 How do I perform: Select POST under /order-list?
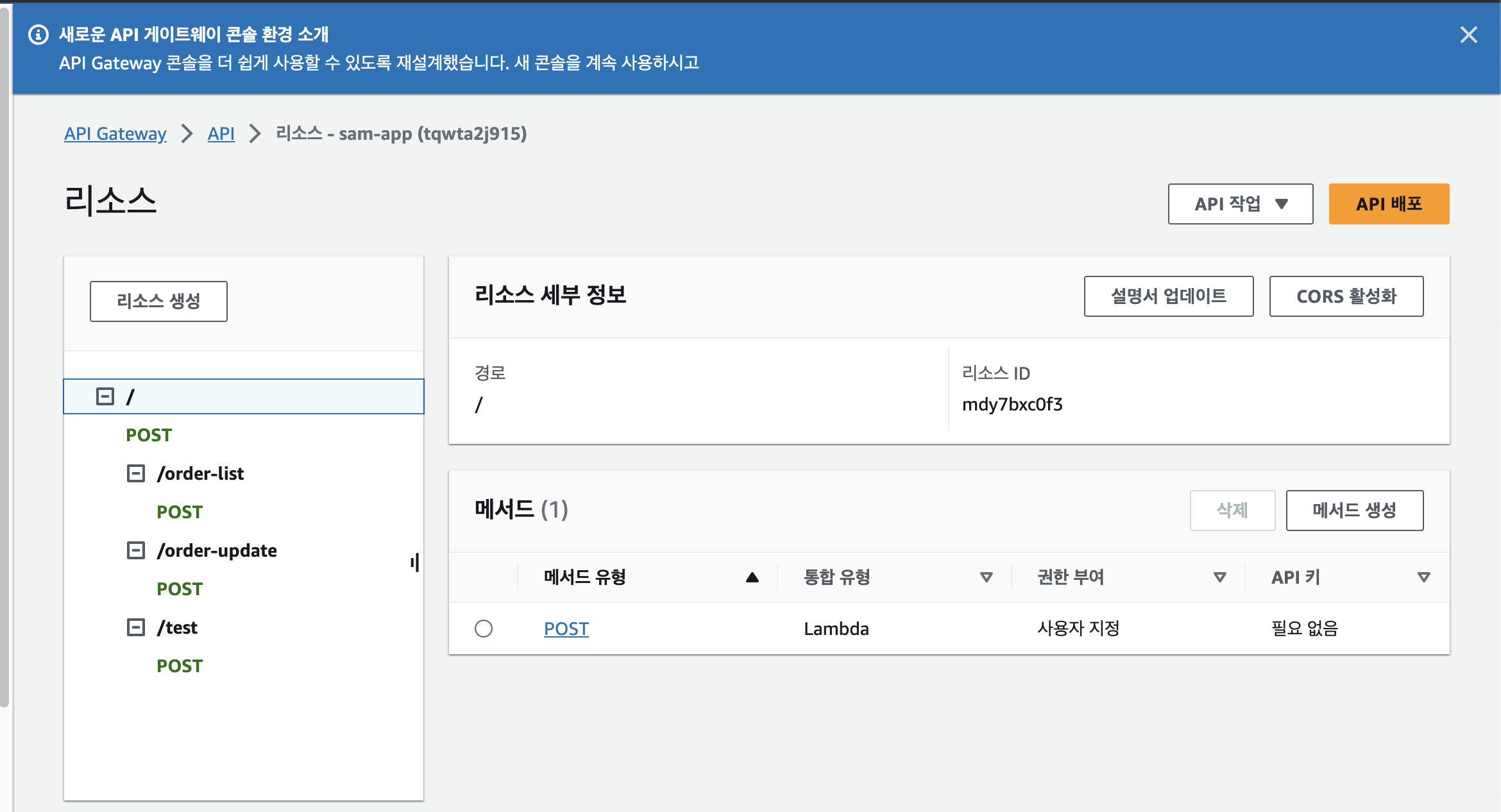[180, 512]
